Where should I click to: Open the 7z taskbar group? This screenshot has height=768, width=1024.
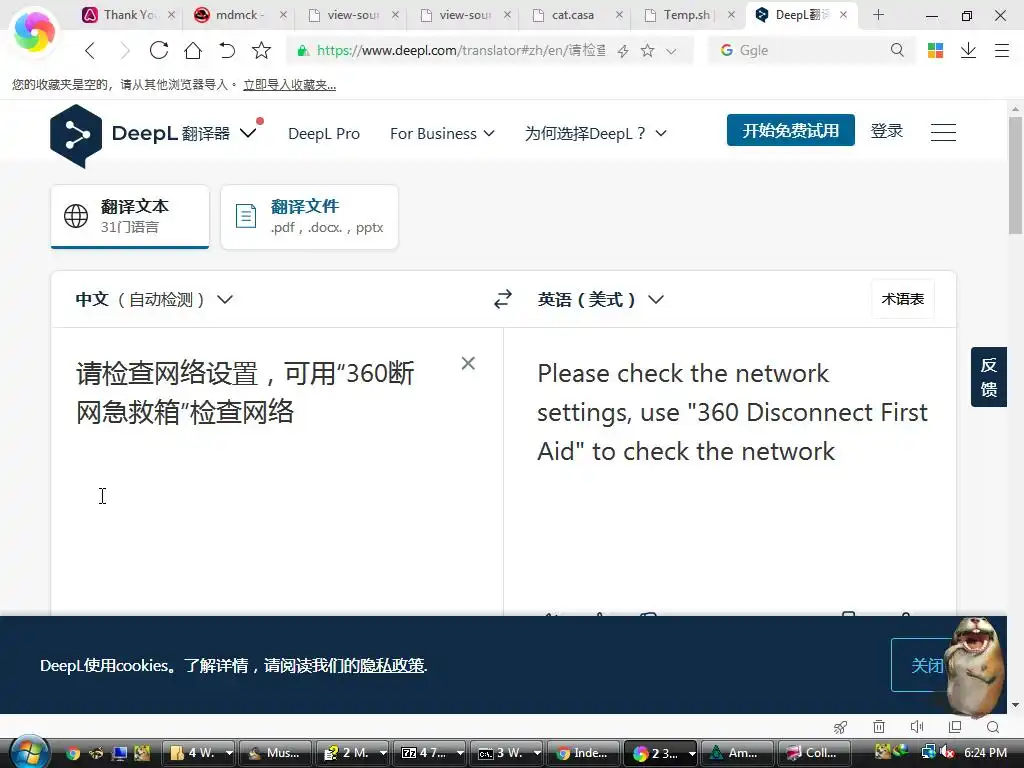430,753
